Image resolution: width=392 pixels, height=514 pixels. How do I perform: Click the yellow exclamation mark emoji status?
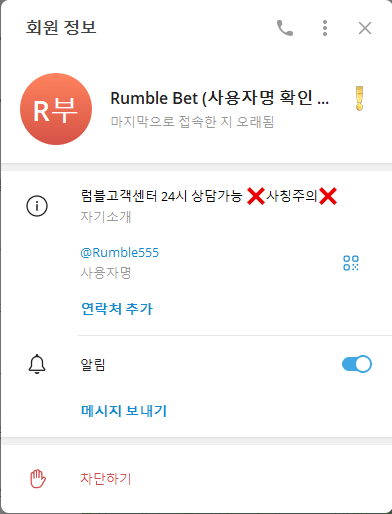[359, 98]
